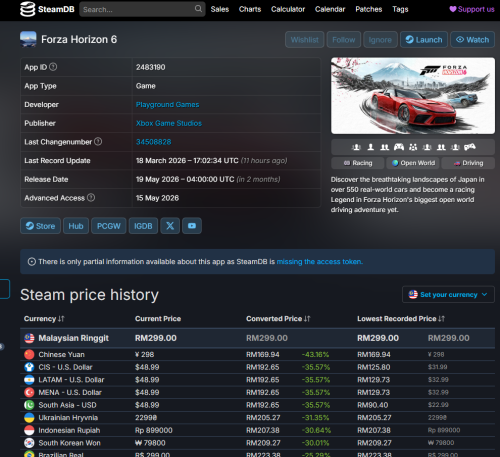Click the MENA - U.S. Dollar flag icon
The height and width of the screenshot is (457, 500).
coord(29,392)
